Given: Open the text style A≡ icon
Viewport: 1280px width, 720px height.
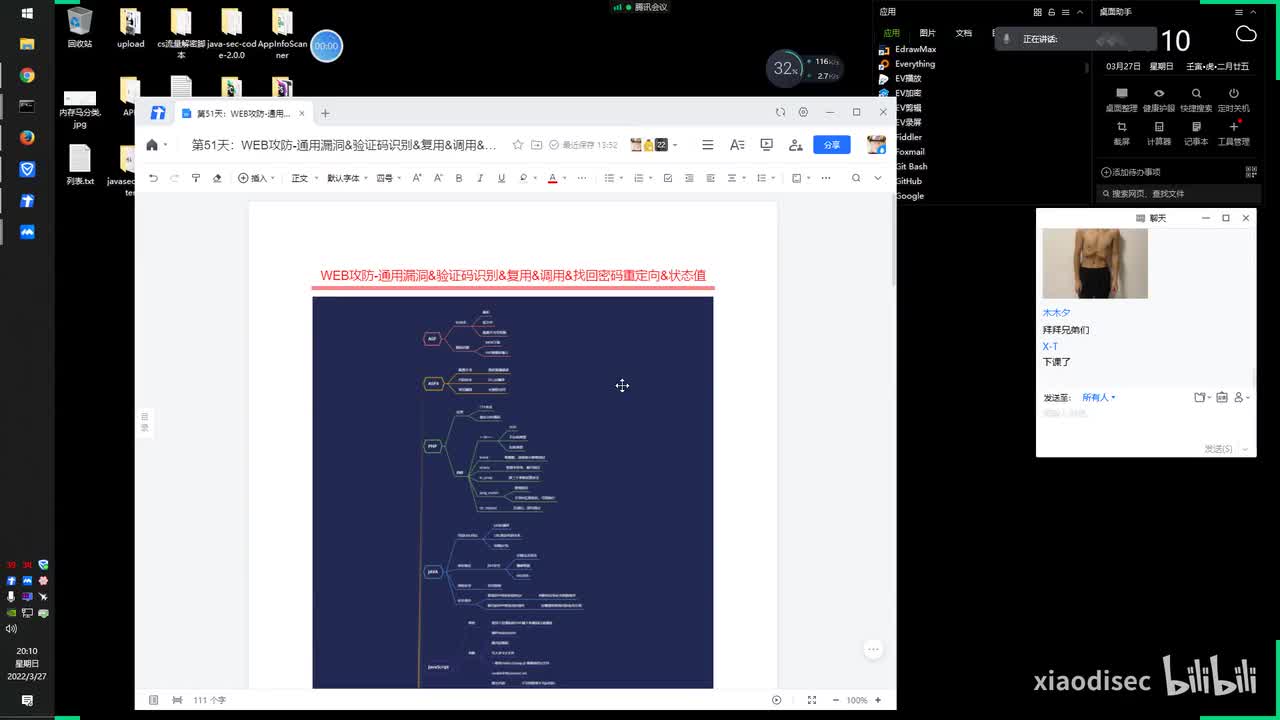Looking at the screenshot, I should (x=737, y=145).
